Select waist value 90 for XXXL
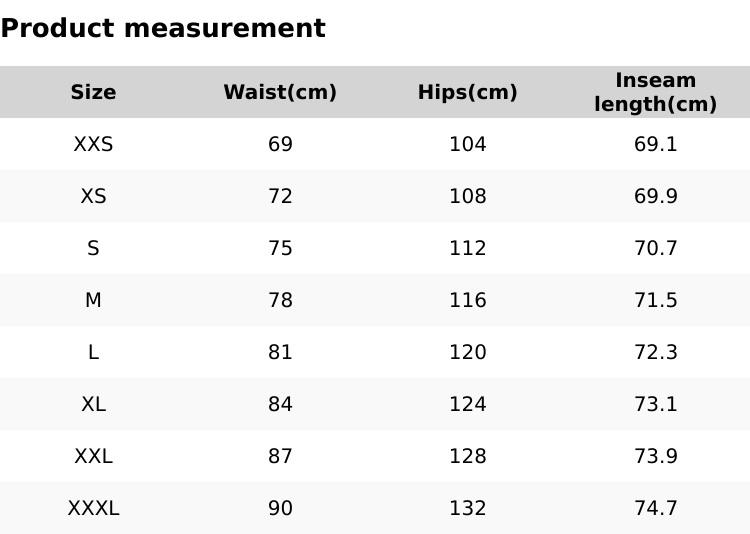The height and width of the screenshot is (534, 750). pos(280,509)
